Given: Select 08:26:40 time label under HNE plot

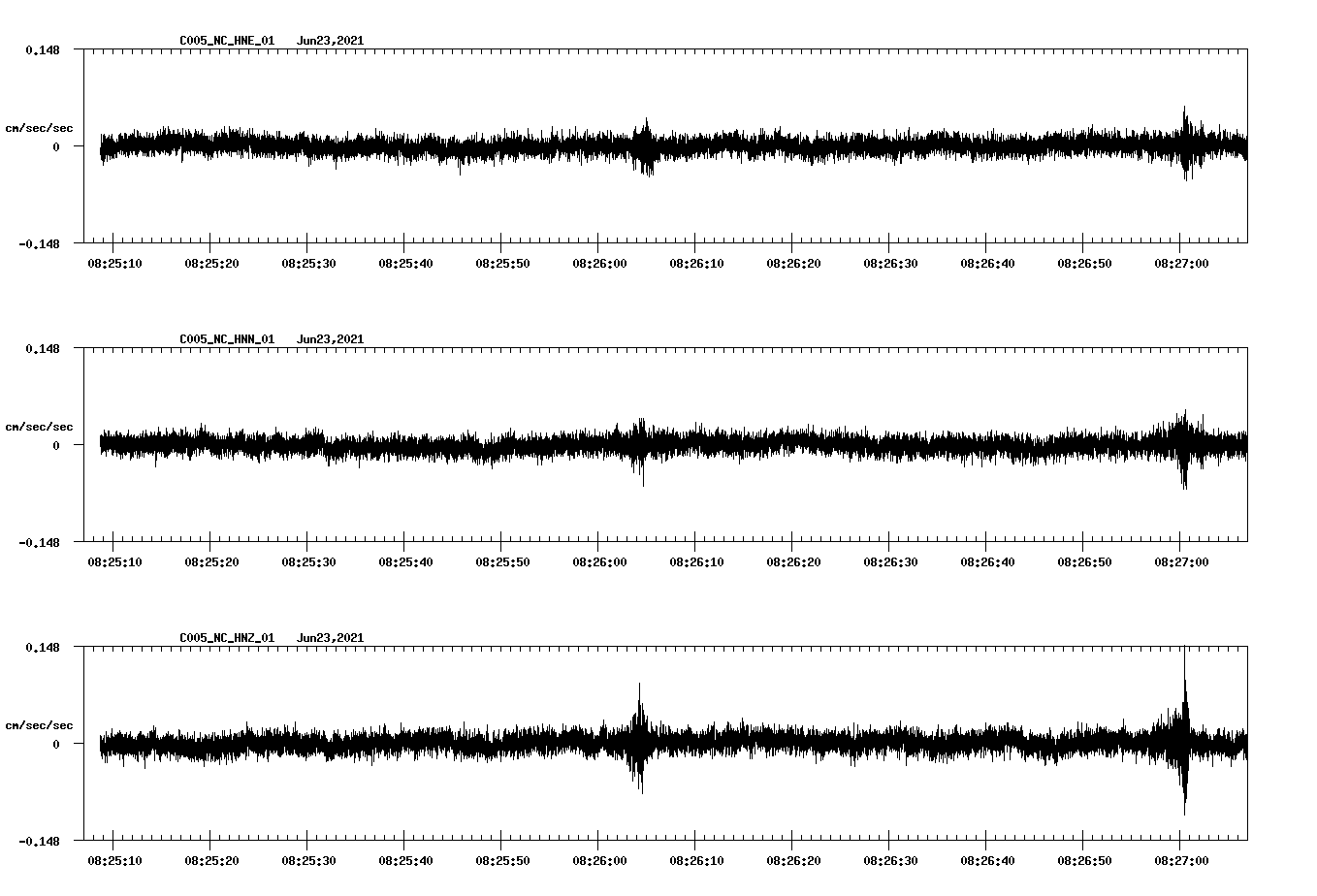Looking at the screenshot, I should click(987, 263).
